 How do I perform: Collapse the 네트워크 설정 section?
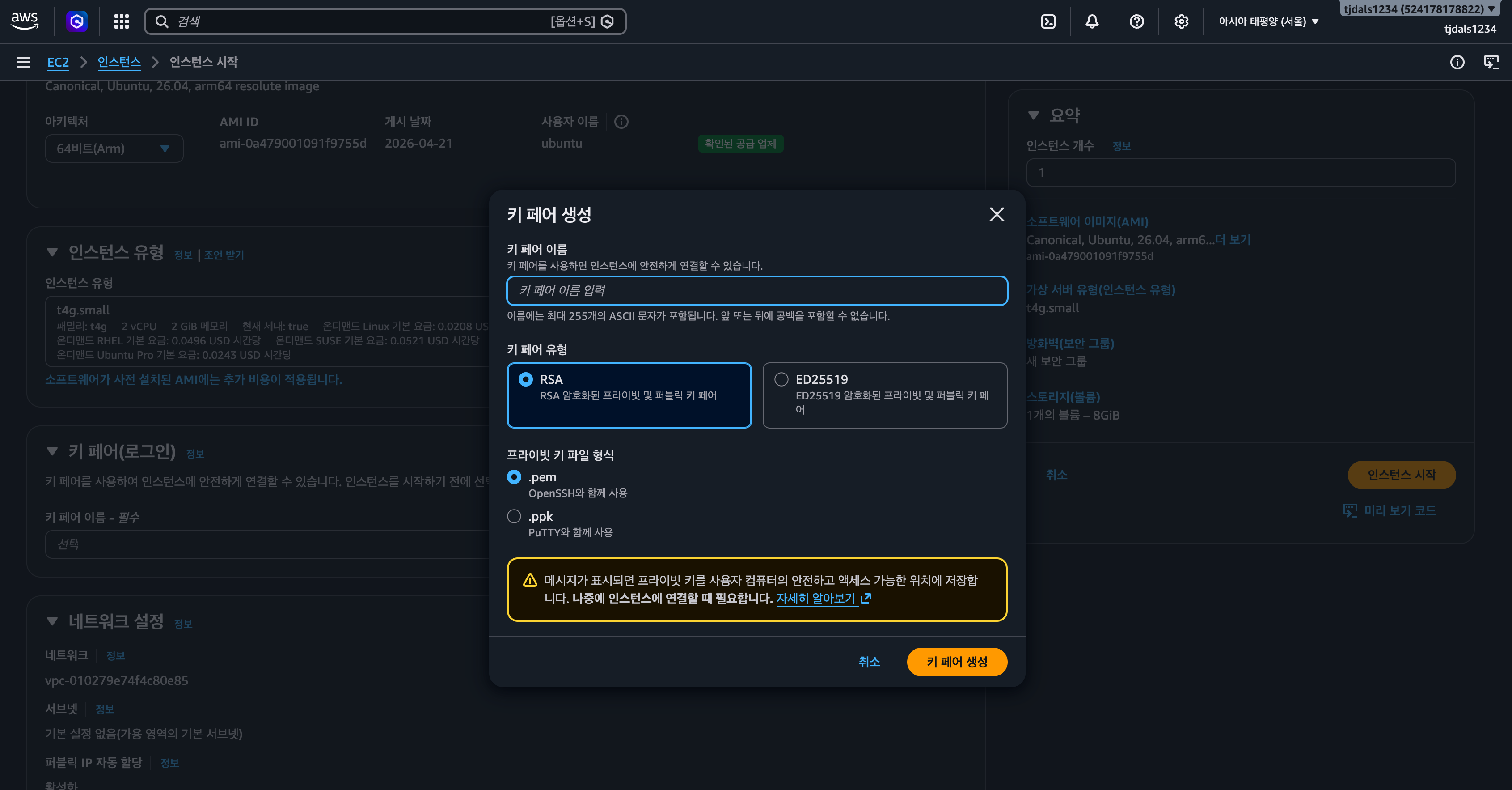point(52,621)
